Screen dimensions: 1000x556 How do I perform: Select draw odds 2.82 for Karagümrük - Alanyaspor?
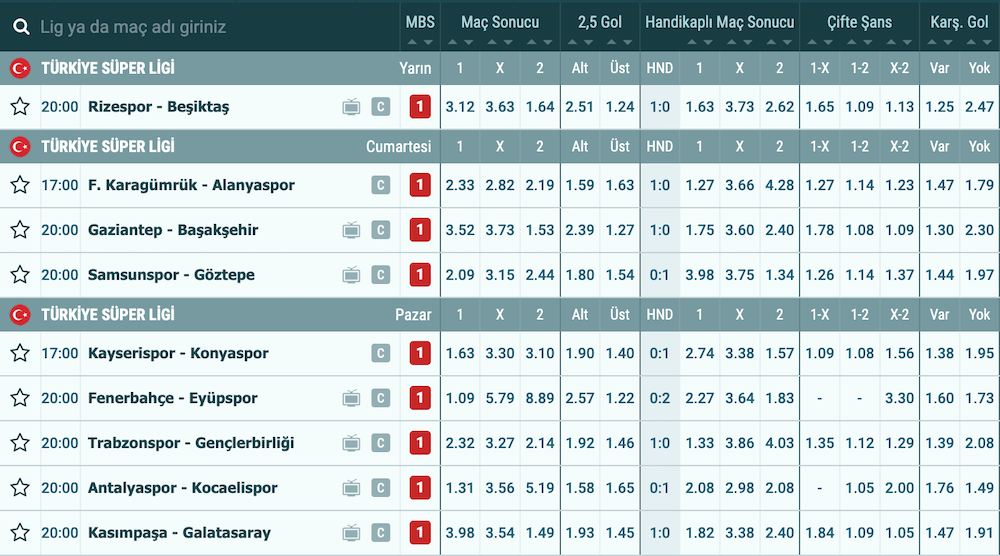pyautogui.click(x=499, y=185)
